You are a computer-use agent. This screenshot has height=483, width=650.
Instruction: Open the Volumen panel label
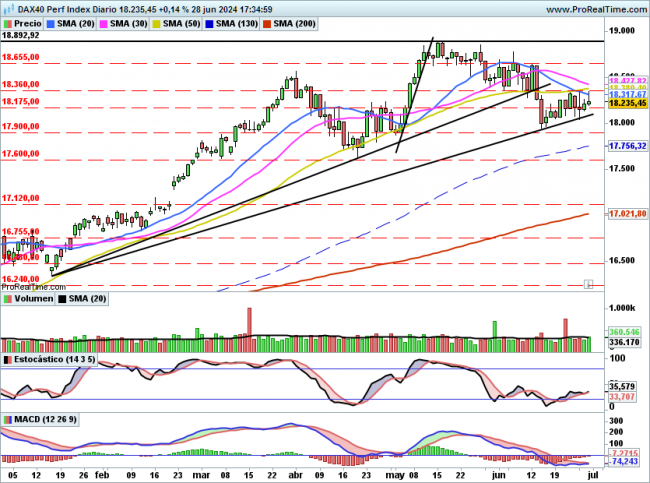pyautogui.click(x=32, y=299)
